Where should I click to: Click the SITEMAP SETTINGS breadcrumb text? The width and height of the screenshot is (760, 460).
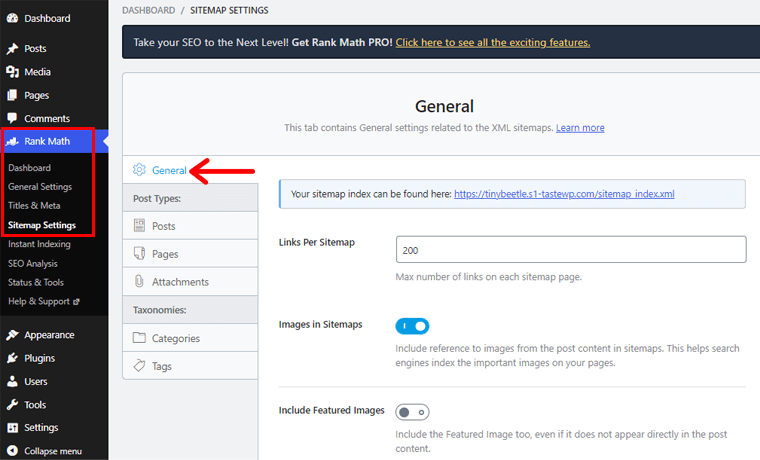[229, 10]
